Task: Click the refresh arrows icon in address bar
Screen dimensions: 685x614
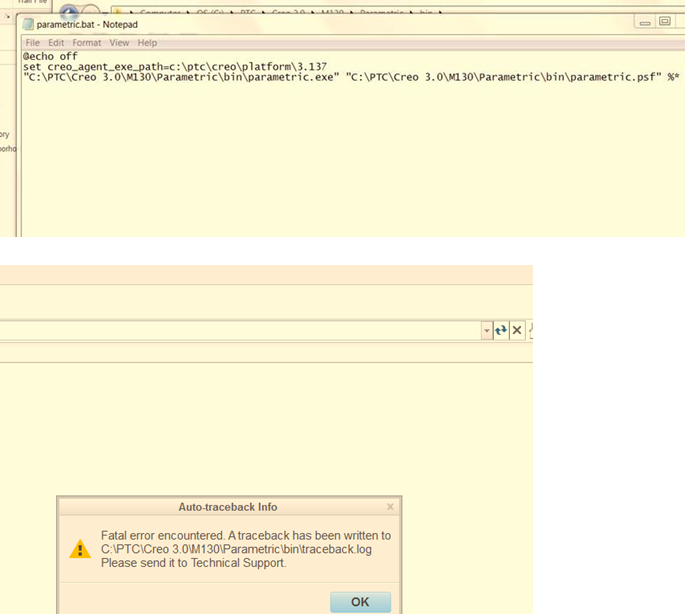Action: (x=501, y=330)
